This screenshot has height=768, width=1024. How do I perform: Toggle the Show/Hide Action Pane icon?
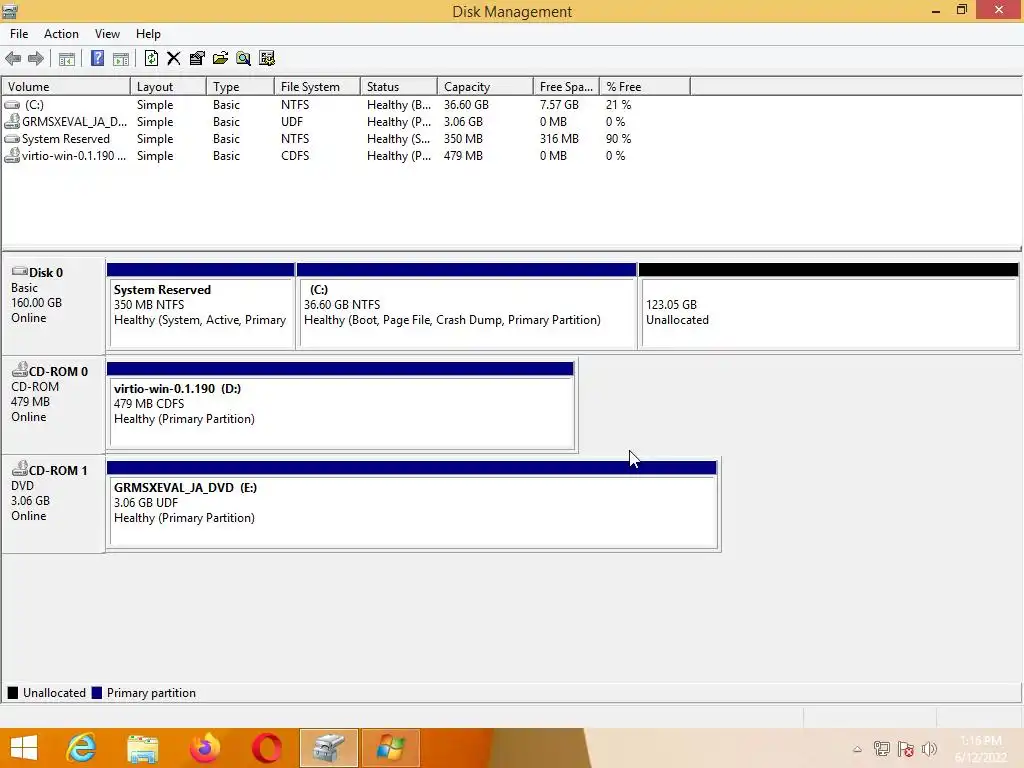click(121, 59)
